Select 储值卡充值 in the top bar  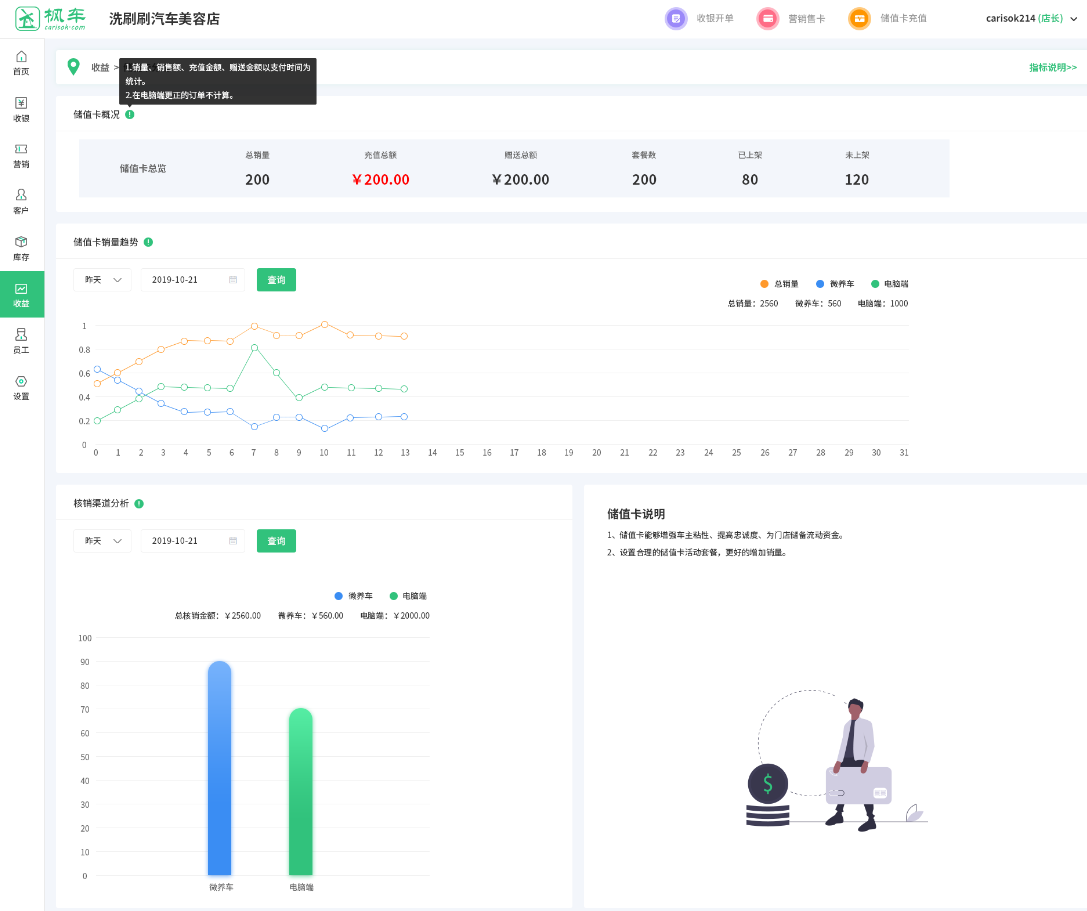[x=888, y=18]
